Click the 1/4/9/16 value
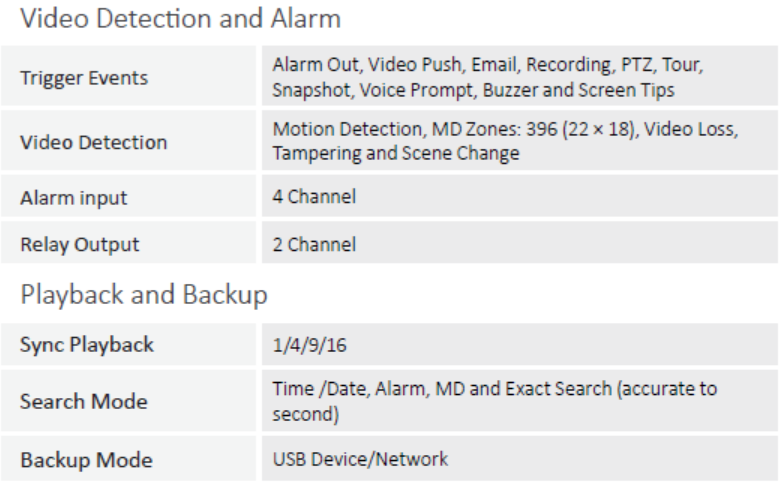This screenshot has height=483, width=781. (309, 345)
